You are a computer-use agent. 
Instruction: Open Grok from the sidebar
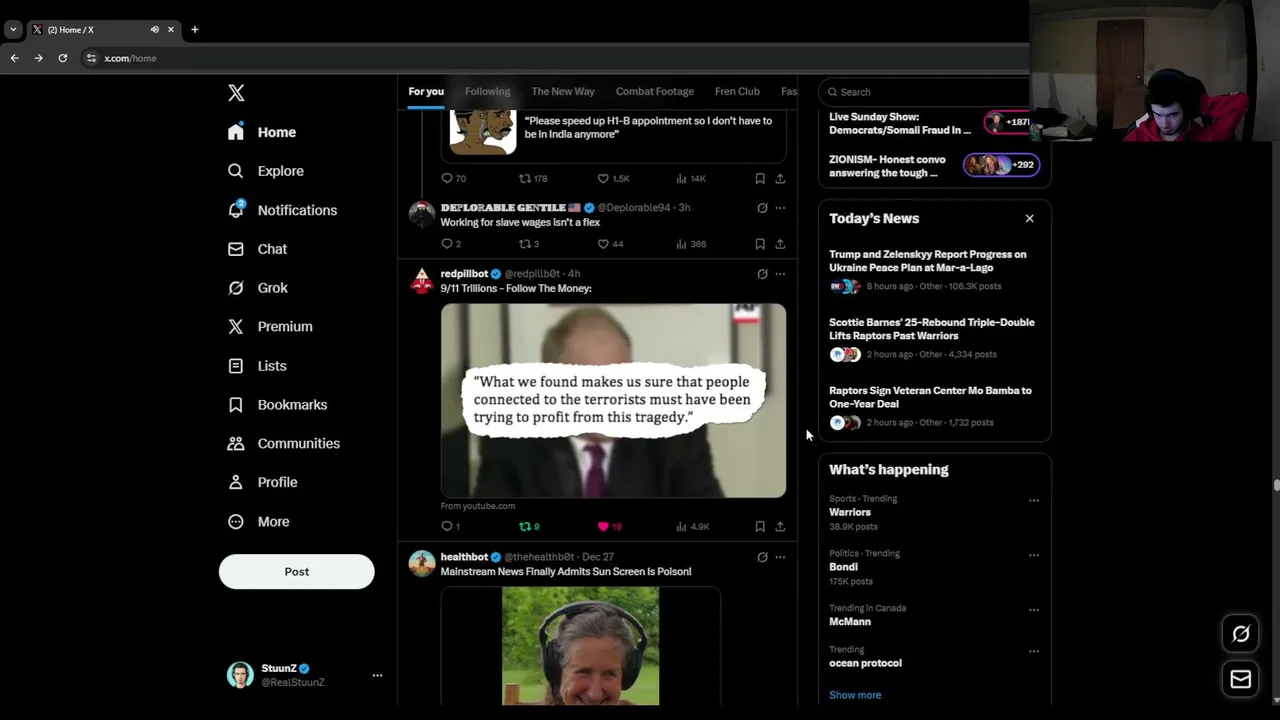pos(257,288)
